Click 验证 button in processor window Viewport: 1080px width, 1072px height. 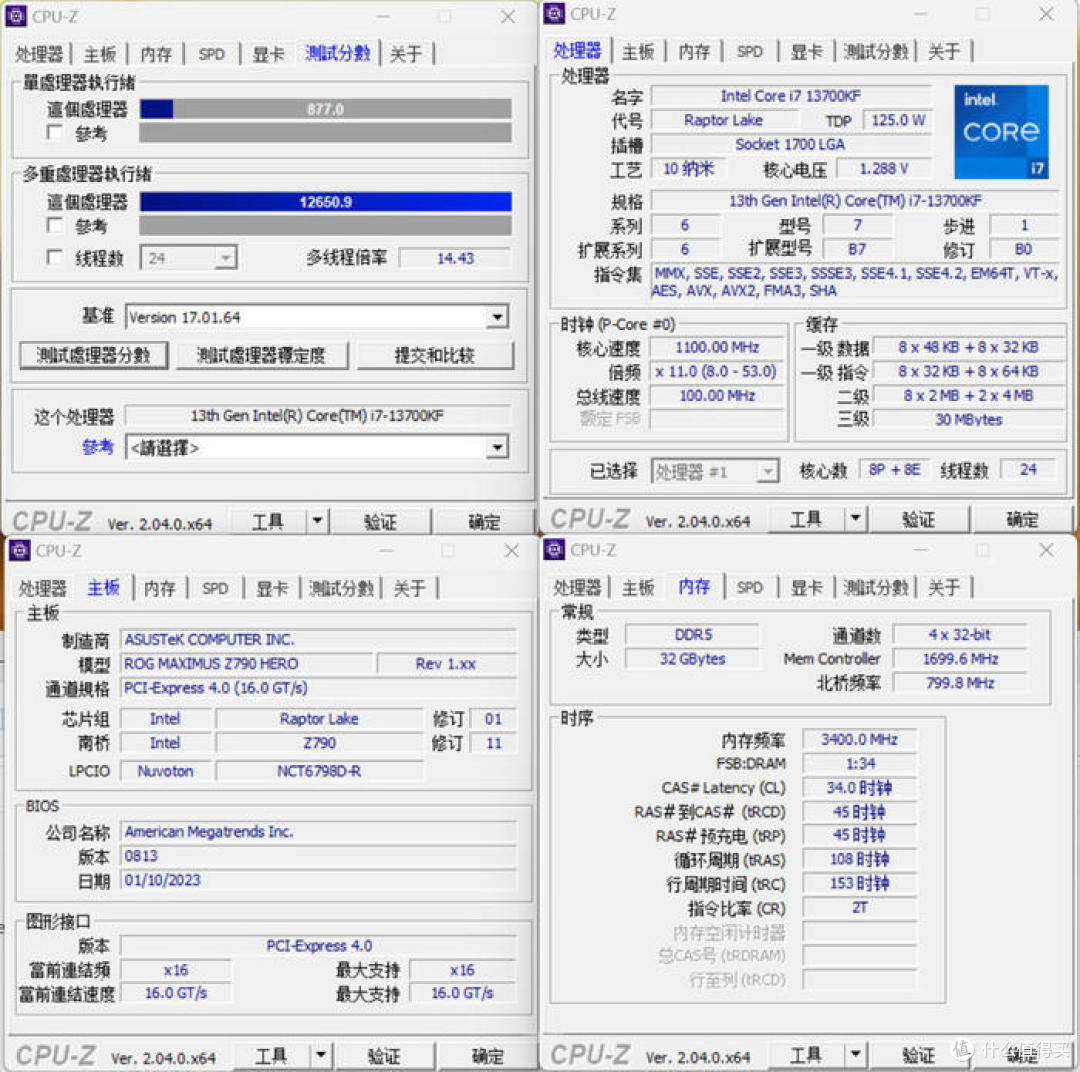pyautogui.click(x=918, y=519)
